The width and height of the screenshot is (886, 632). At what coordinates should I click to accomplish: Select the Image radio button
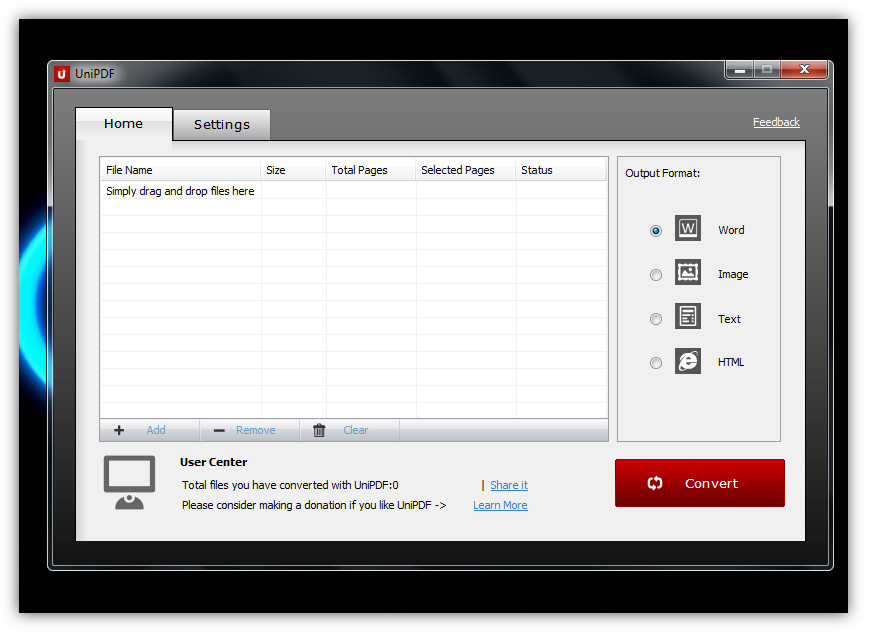[656, 275]
